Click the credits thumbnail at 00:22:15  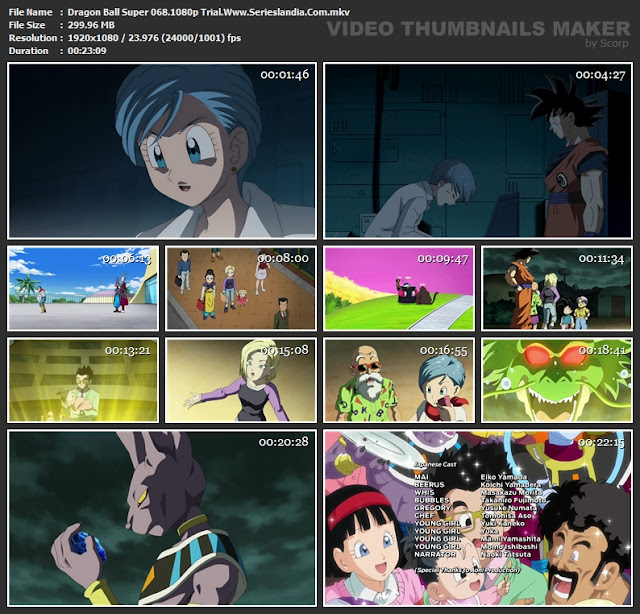(x=478, y=517)
